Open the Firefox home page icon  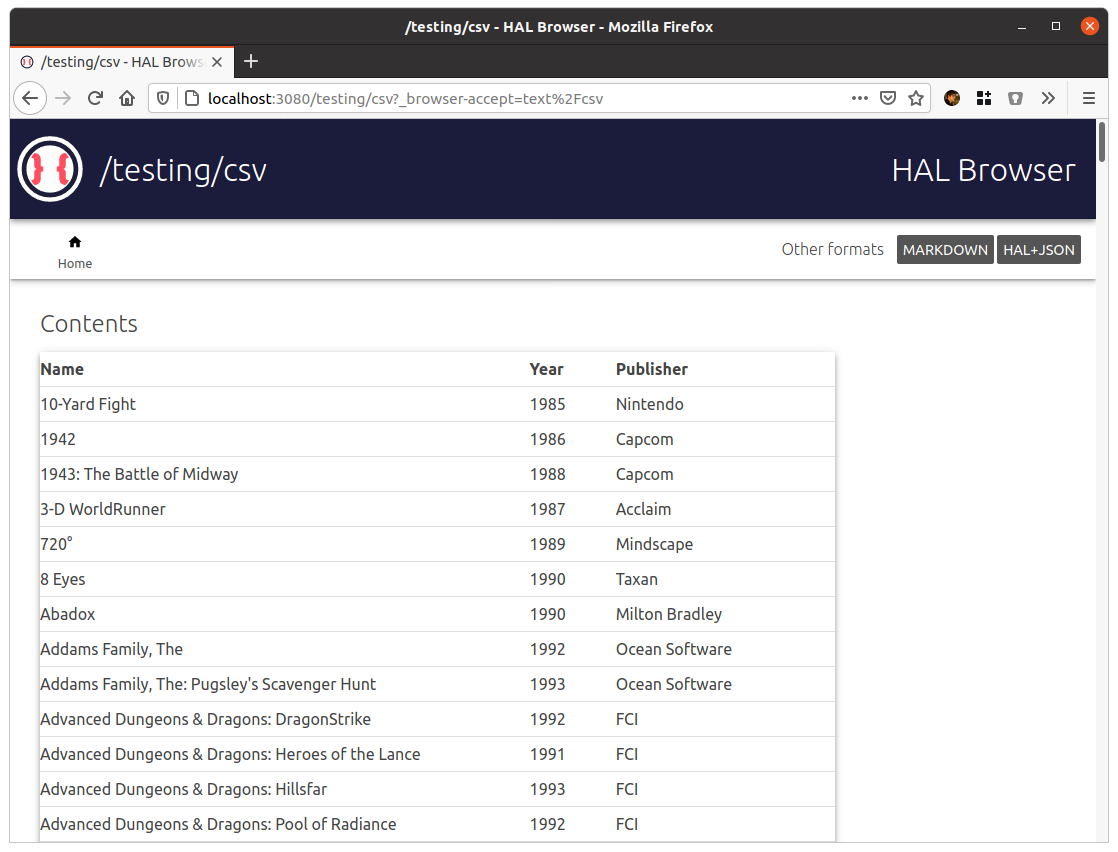coord(127,98)
